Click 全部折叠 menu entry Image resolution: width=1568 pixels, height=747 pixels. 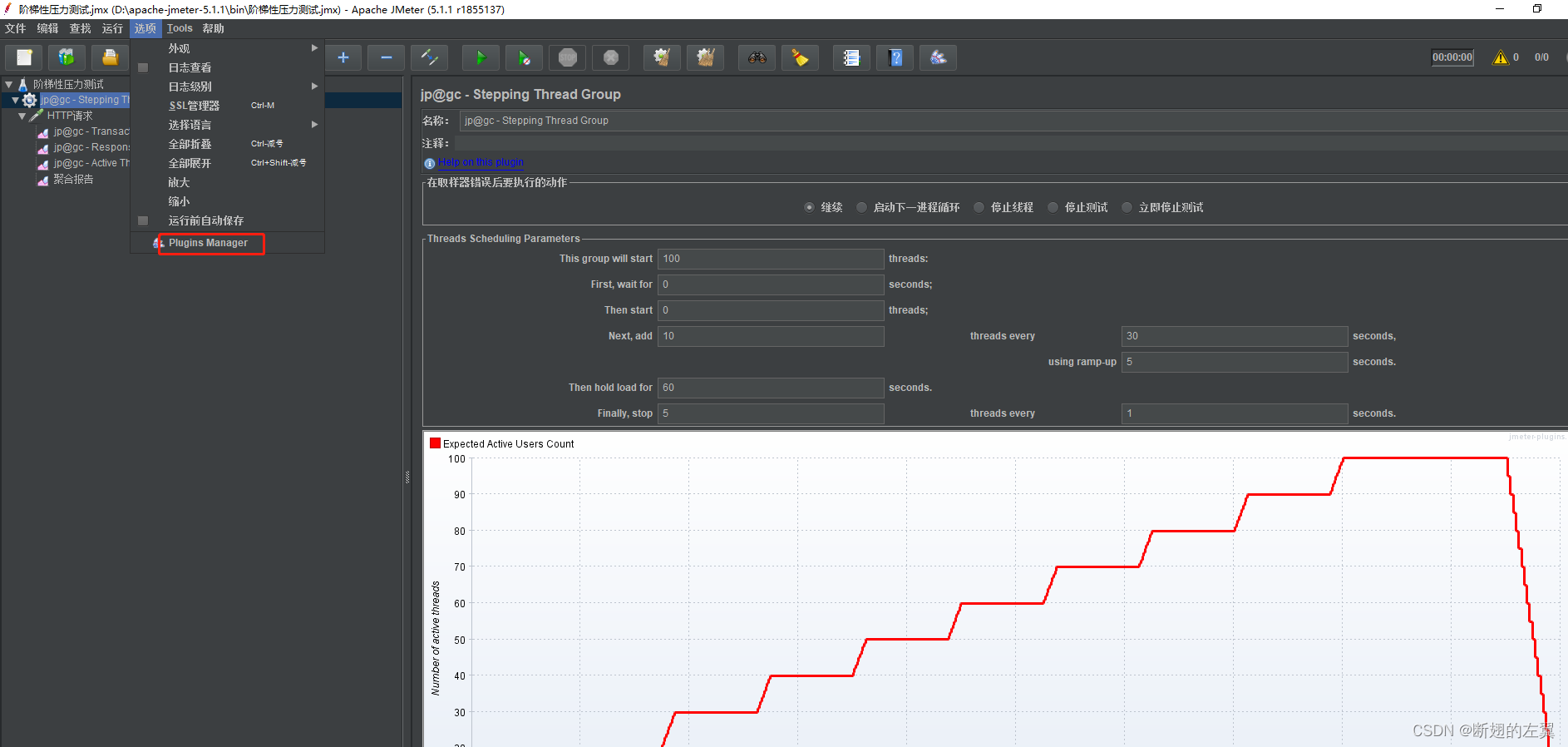point(227,144)
